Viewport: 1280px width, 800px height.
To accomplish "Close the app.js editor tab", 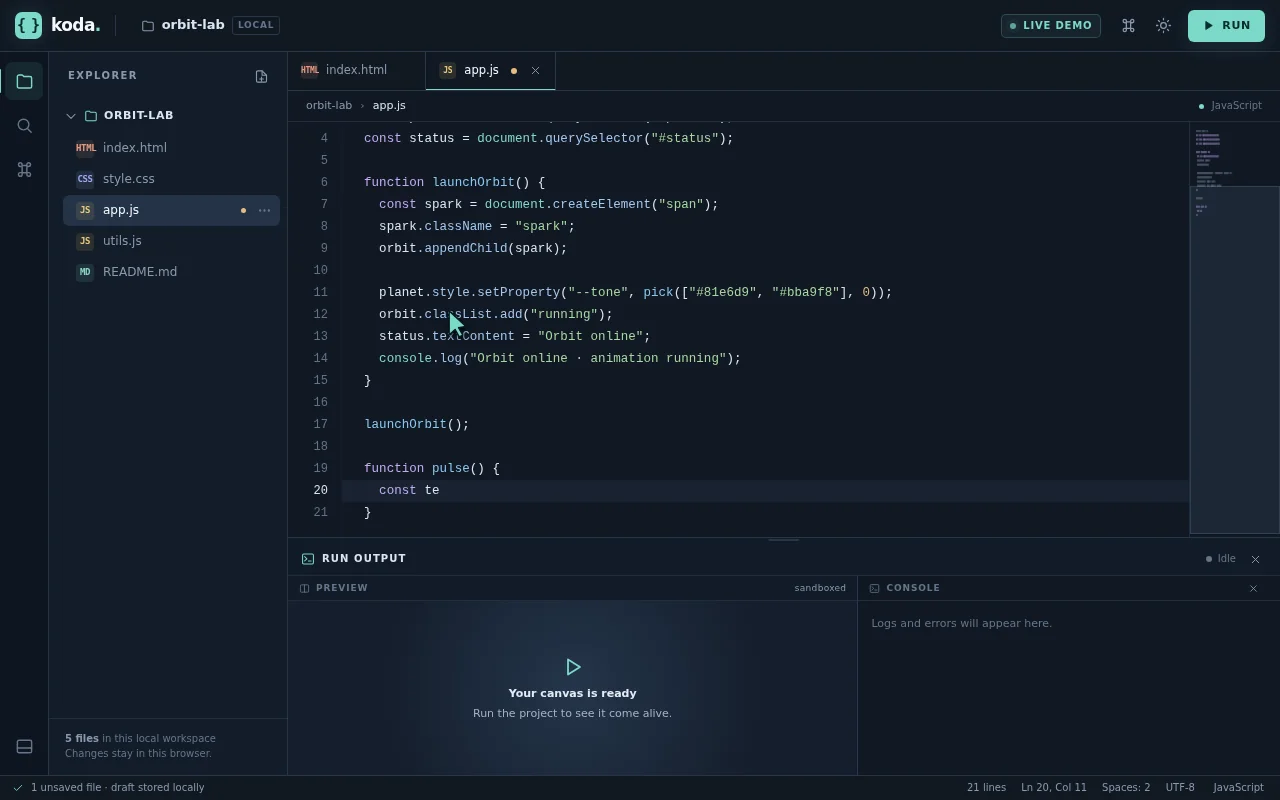I will coord(535,70).
